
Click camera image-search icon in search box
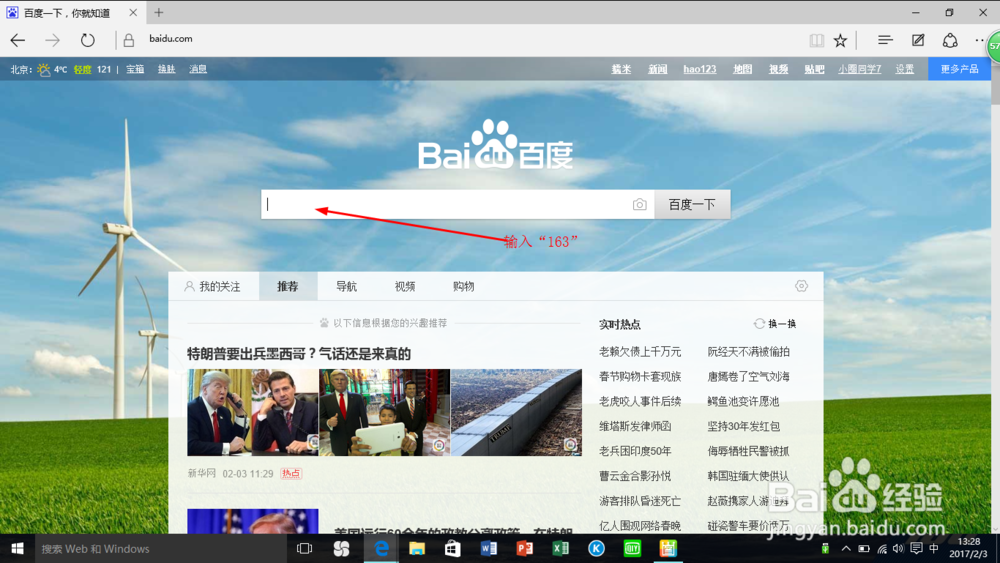640,204
